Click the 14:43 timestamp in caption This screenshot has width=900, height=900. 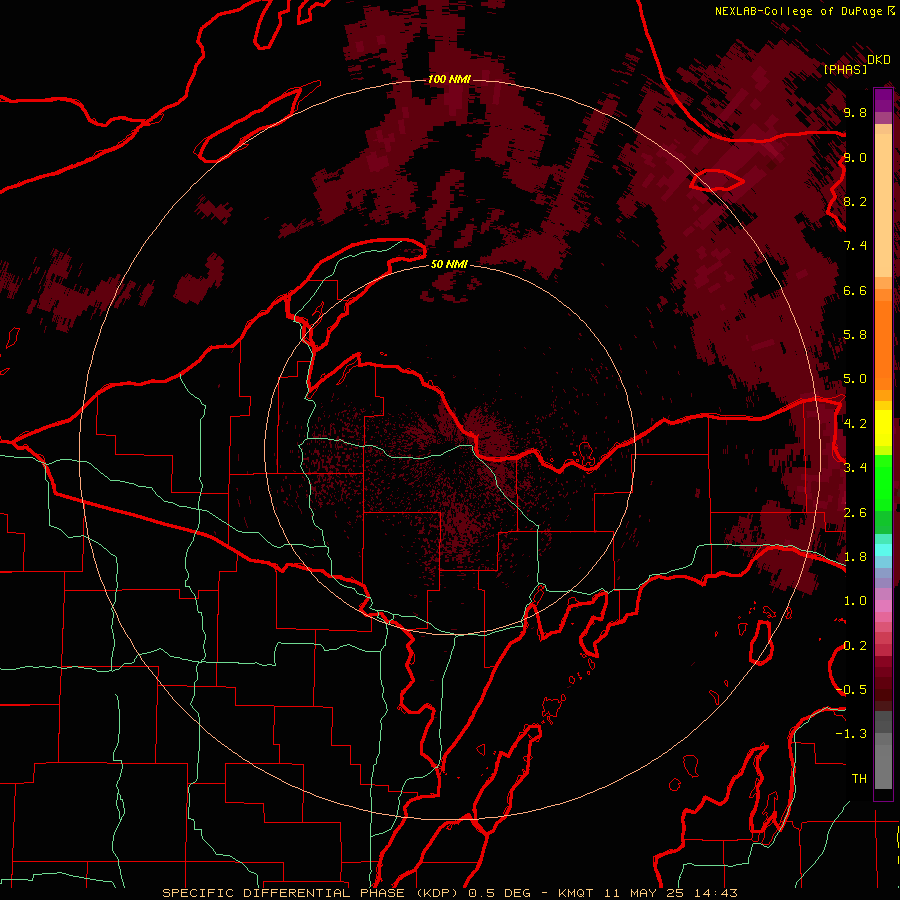[715, 893]
